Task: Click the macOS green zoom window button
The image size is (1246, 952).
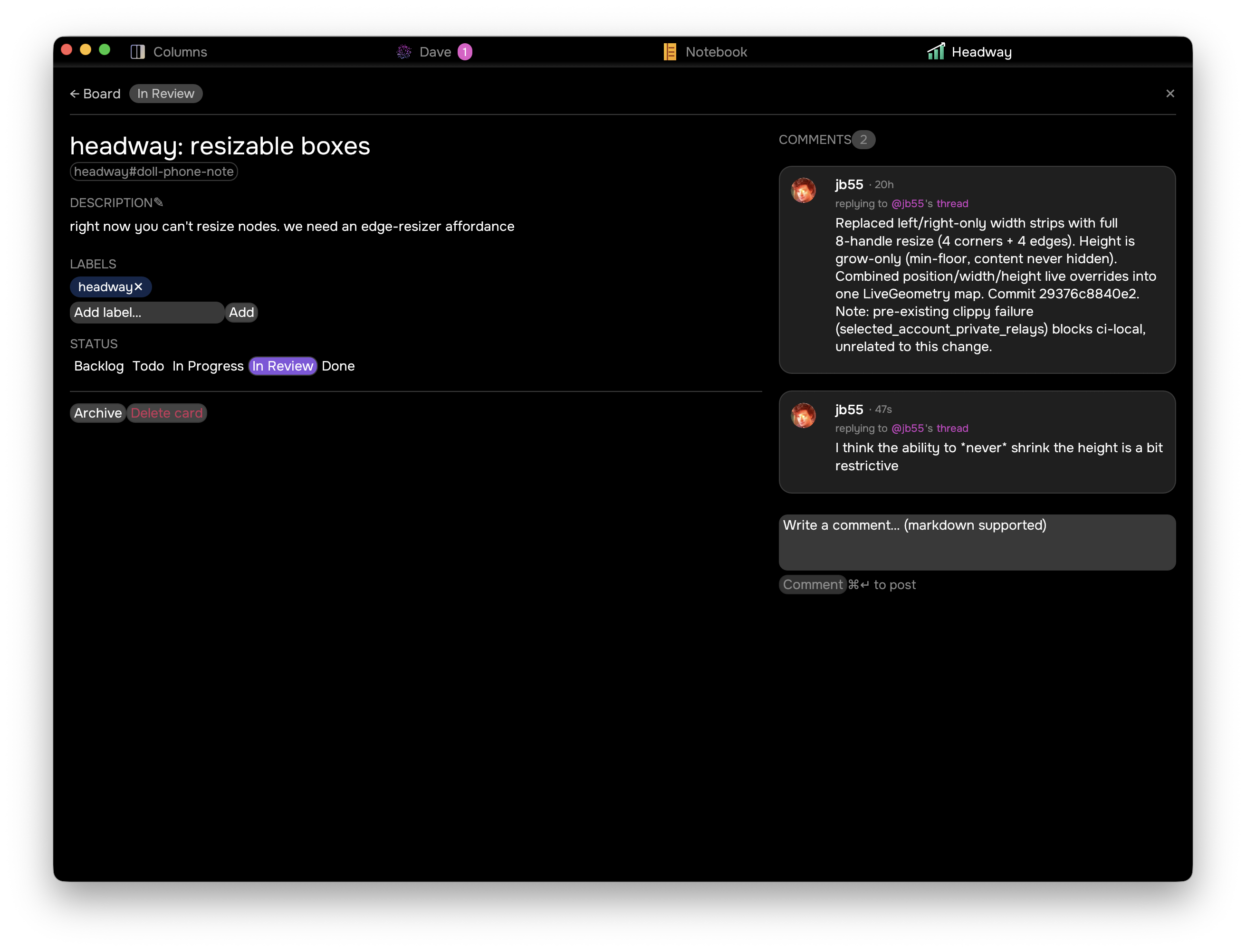Action: [x=104, y=50]
